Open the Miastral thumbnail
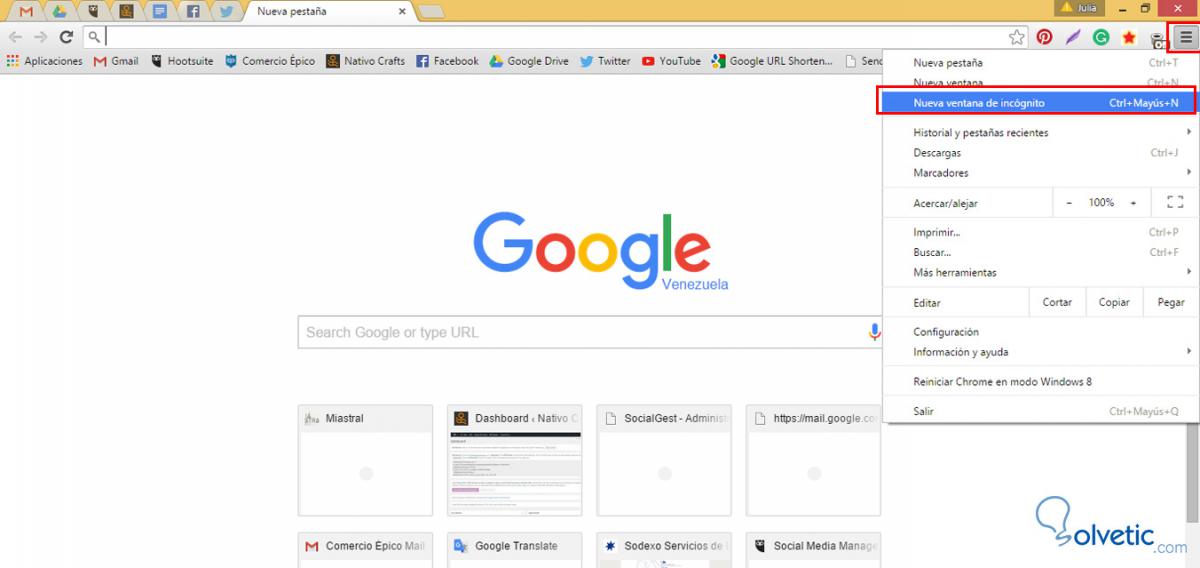 [366, 460]
